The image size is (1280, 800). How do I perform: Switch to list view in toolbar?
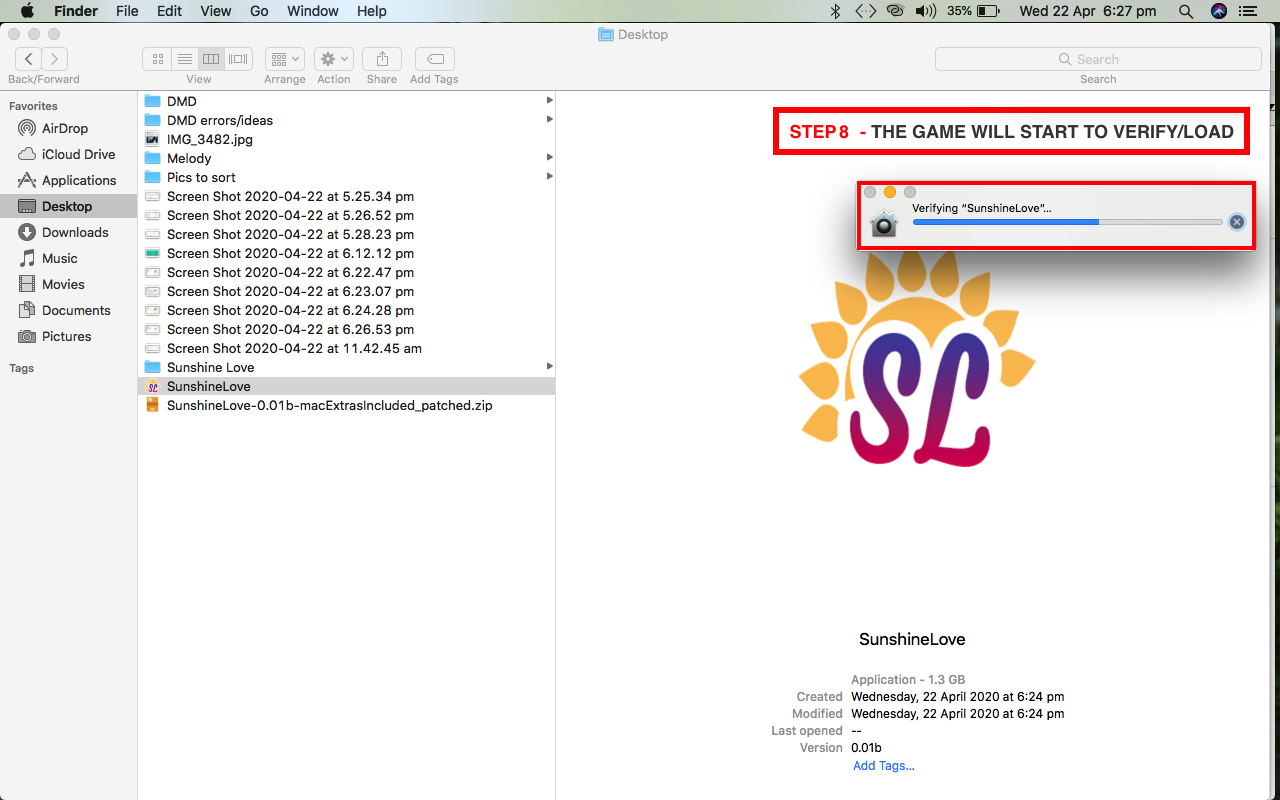[x=184, y=59]
